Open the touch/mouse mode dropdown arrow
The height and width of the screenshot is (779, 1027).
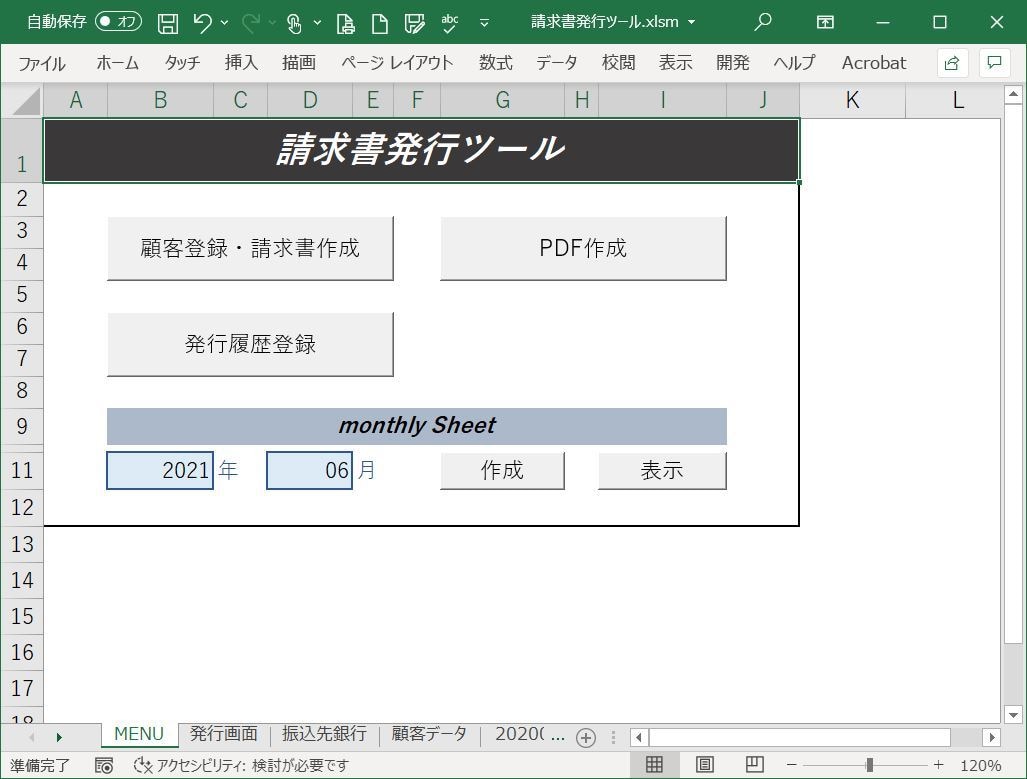pos(318,23)
